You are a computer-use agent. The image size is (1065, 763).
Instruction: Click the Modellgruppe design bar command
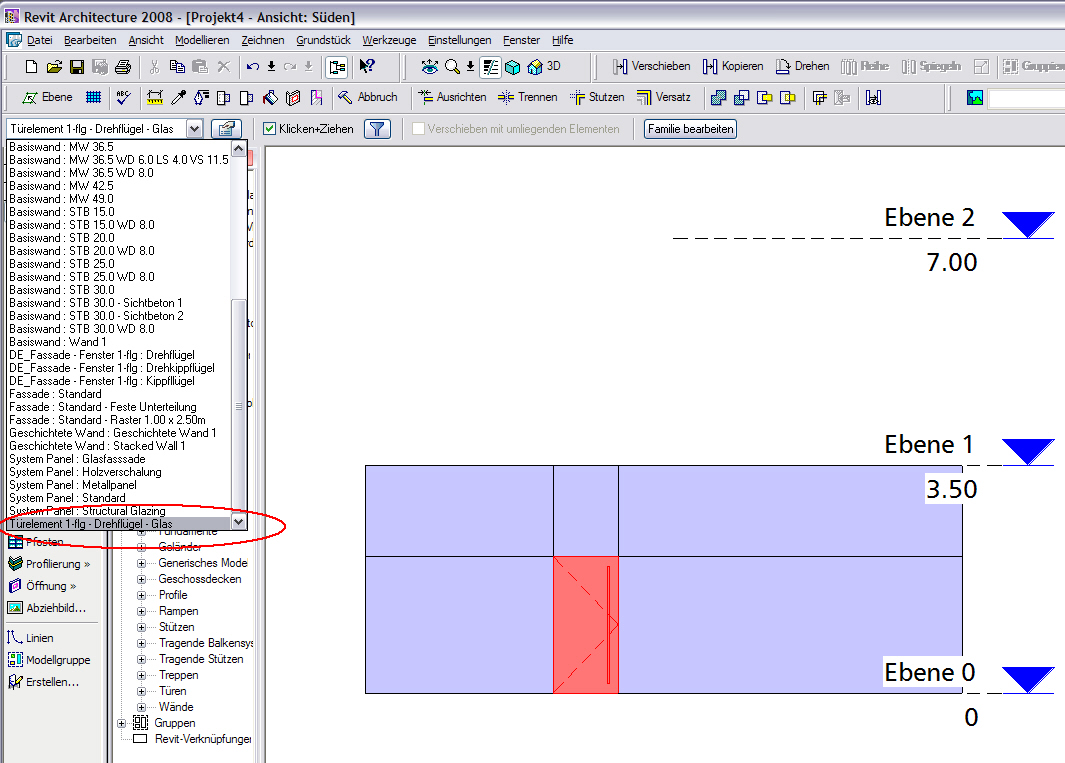tap(49, 660)
